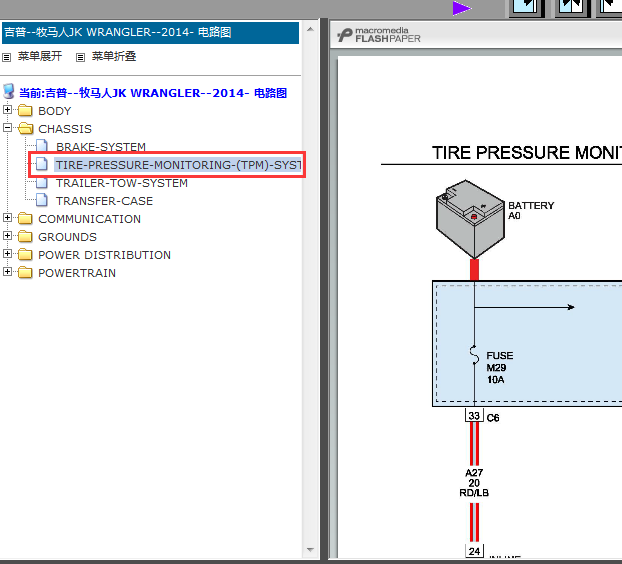Click the GROUNDS folder icon
622x564 pixels.
coord(25,236)
